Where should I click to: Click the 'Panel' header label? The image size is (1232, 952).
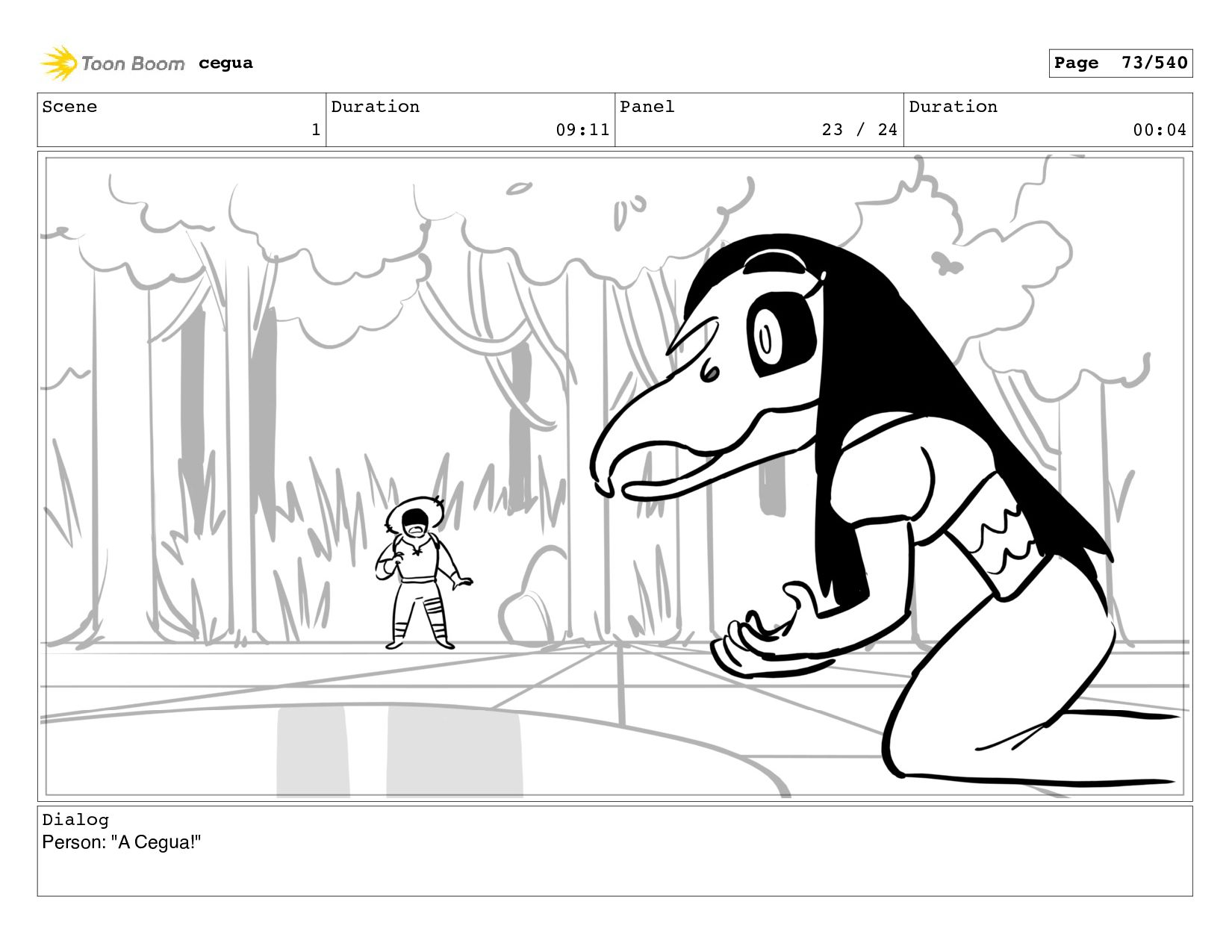click(647, 107)
